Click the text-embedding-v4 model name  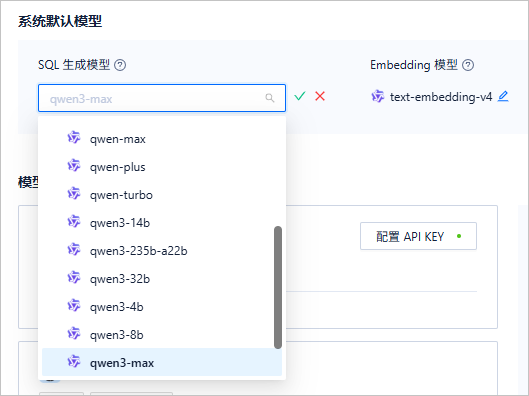[441, 97]
